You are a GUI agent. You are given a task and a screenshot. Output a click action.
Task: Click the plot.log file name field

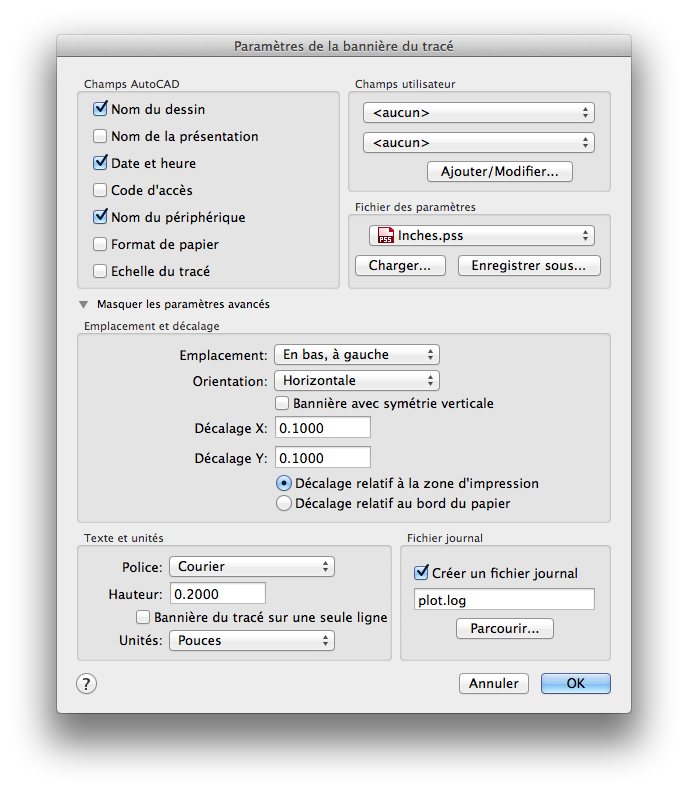click(504, 600)
